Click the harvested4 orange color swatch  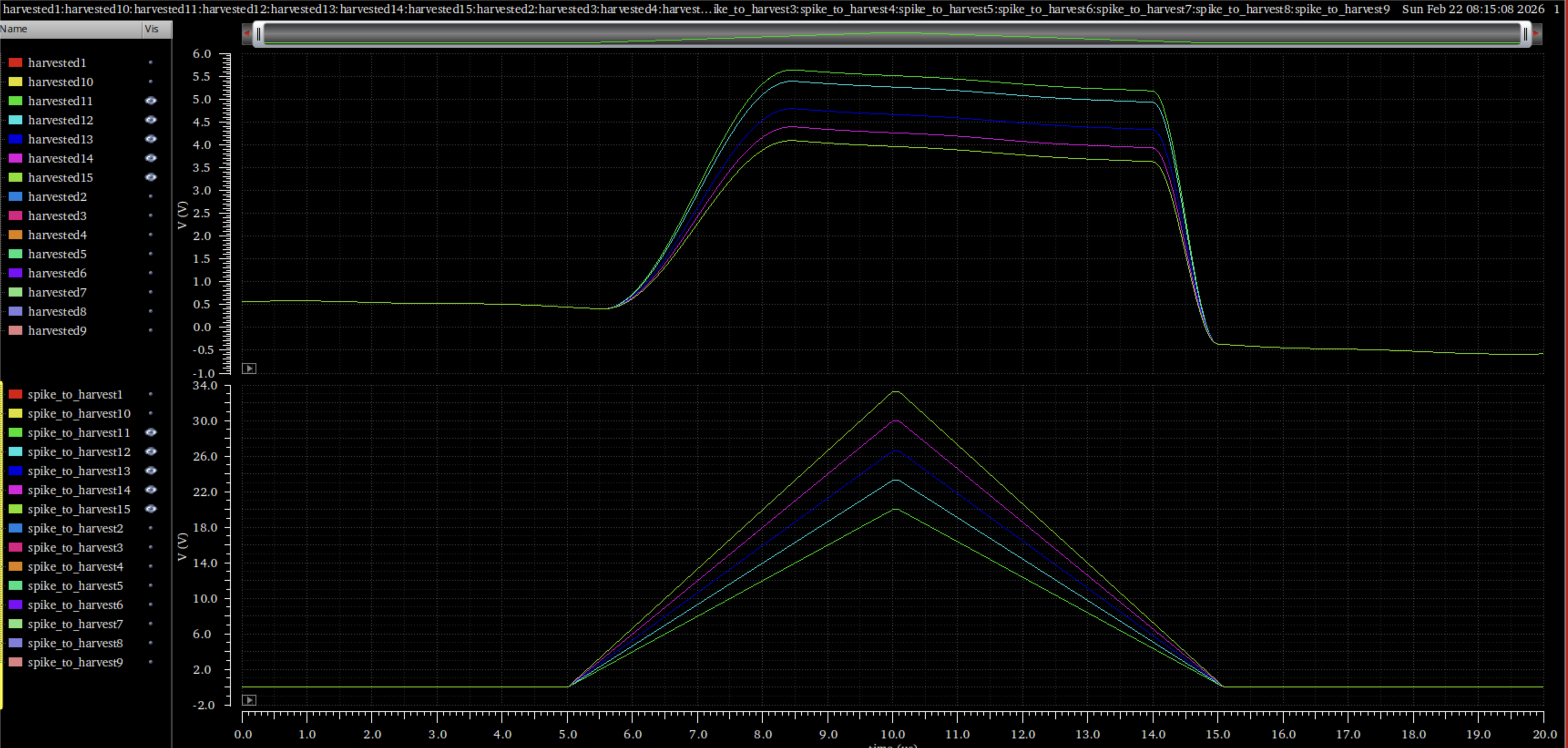(x=15, y=235)
